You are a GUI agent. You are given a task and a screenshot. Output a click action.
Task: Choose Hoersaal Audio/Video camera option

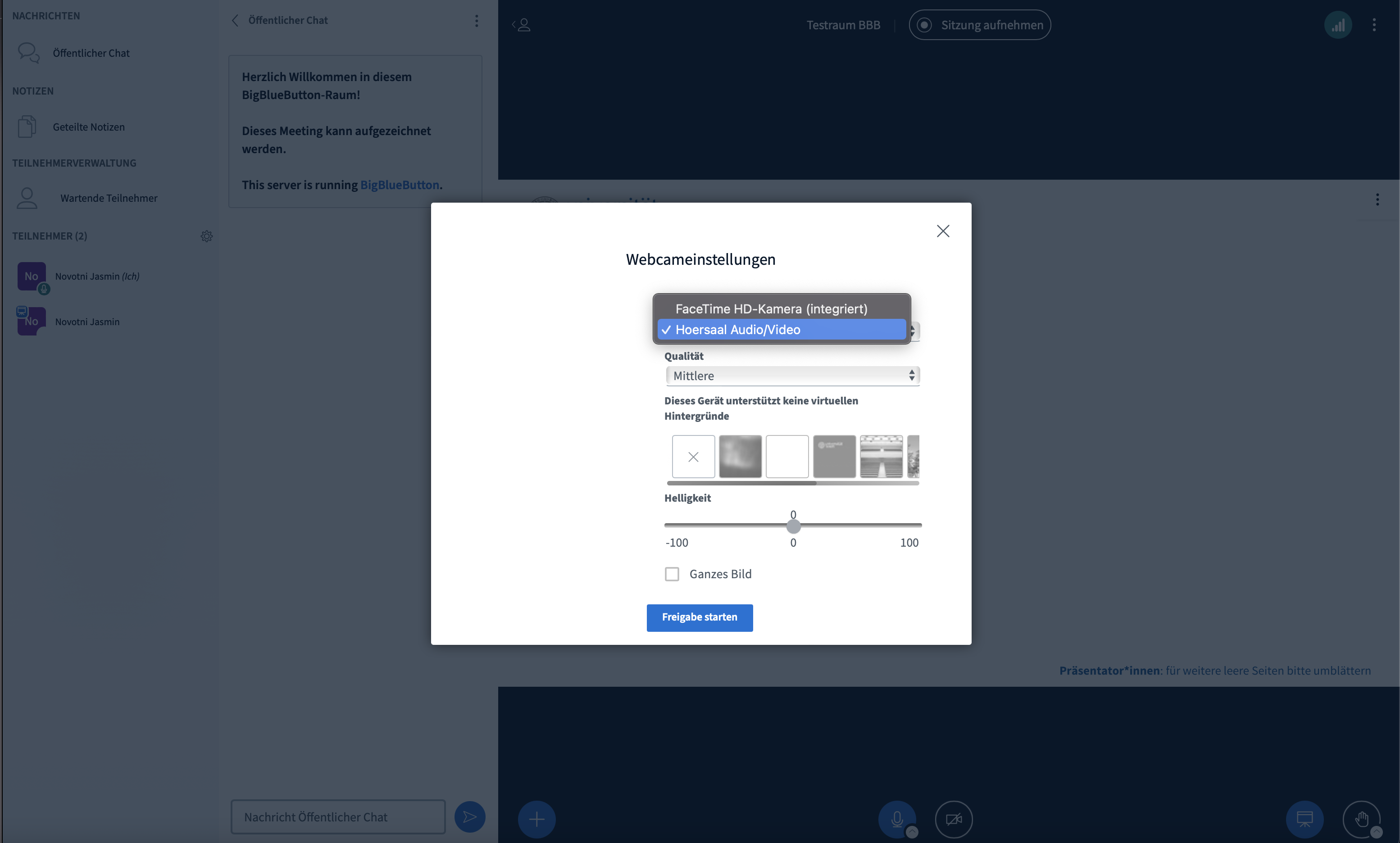click(x=781, y=330)
